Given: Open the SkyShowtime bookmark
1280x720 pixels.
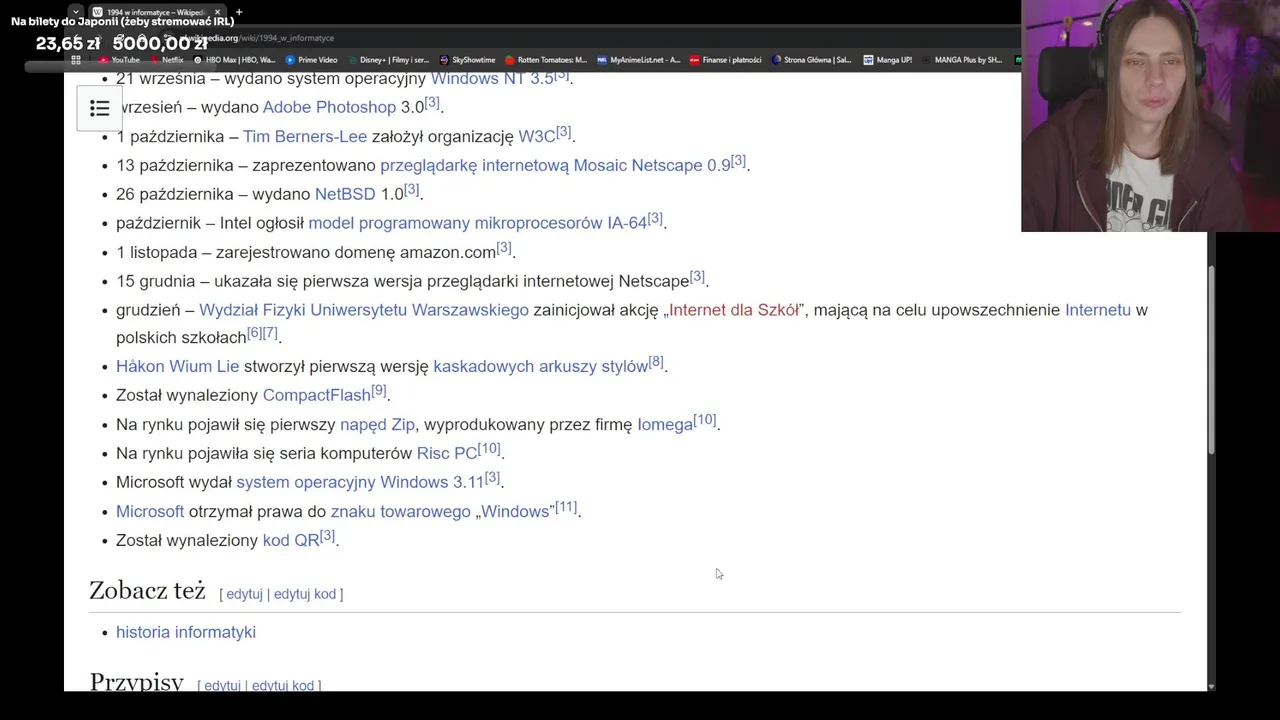Looking at the screenshot, I should click(x=467, y=60).
